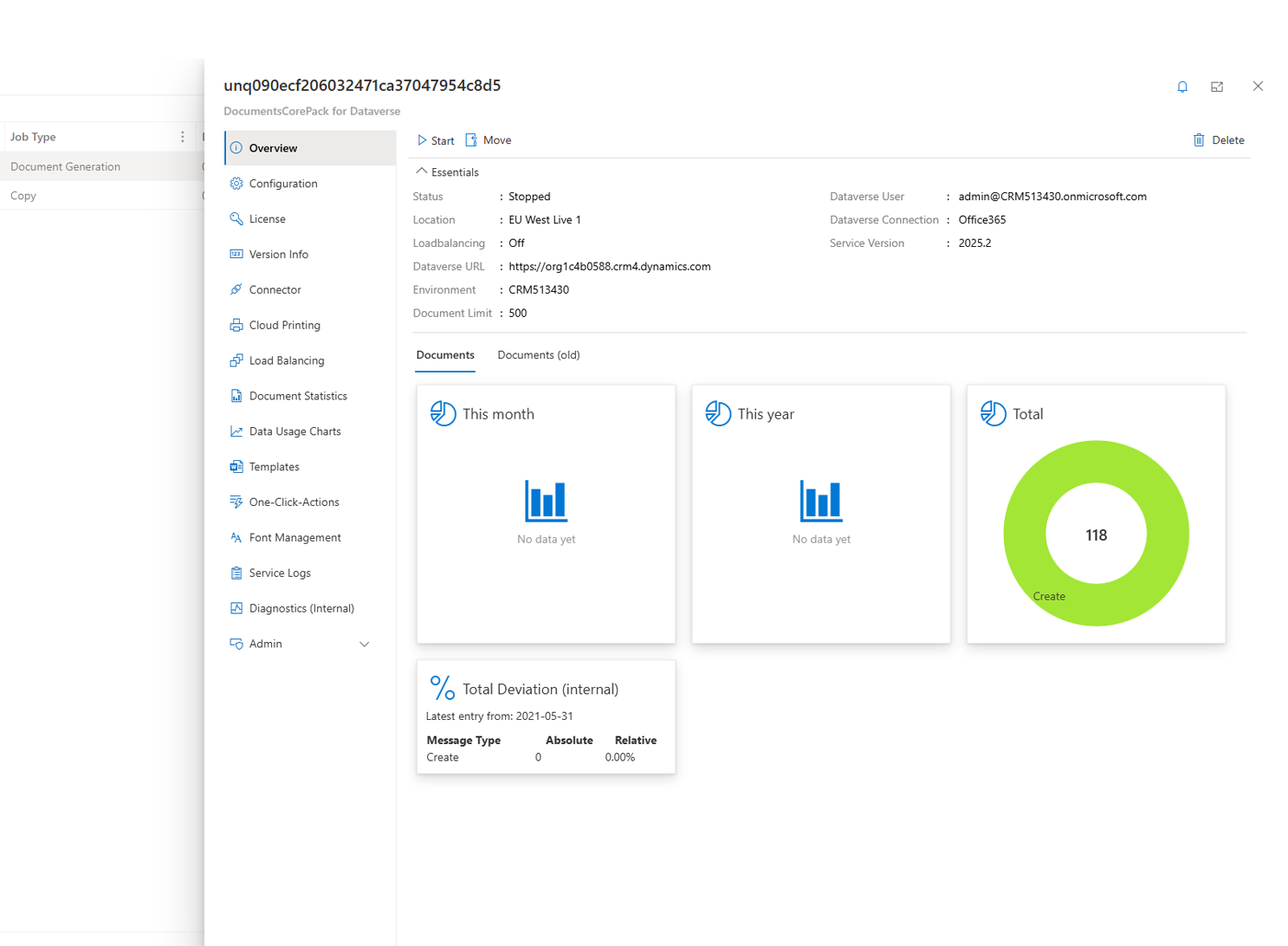Click the Delete trash can icon
Viewport: 1288px width, 946px height.
pyautogui.click(x=1199, y=140)
